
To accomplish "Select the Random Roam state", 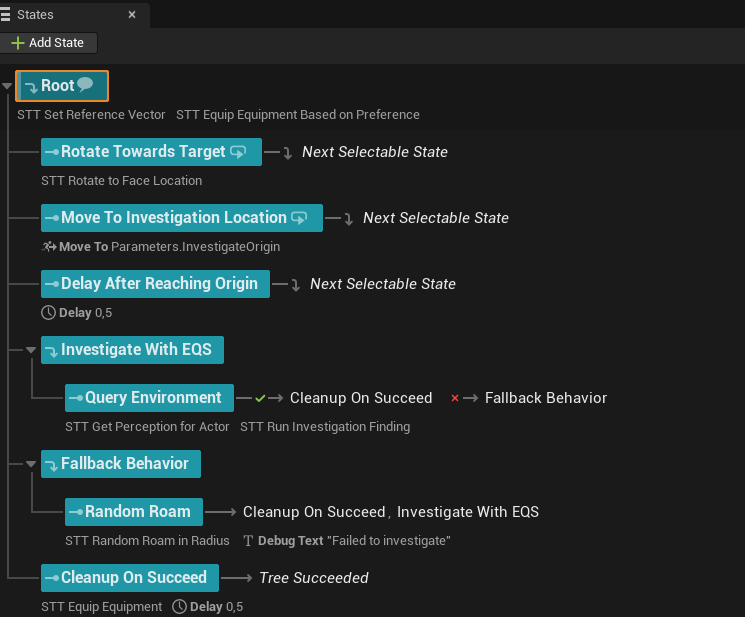I will point(134,512).
